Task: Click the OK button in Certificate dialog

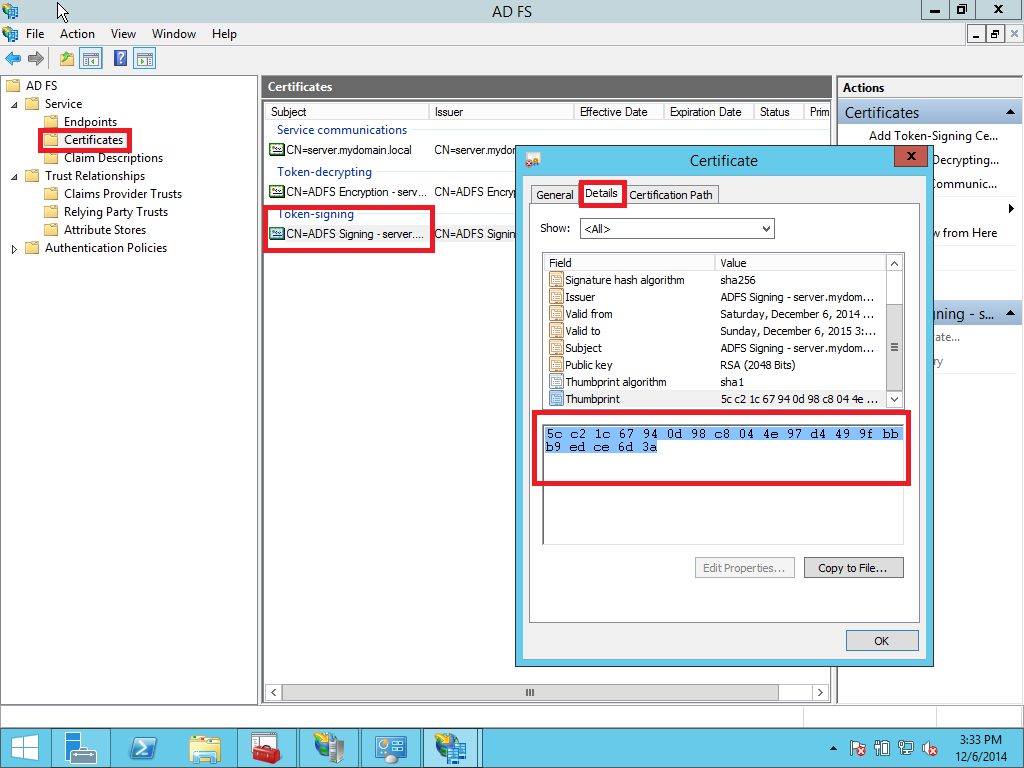Action: point(881,640)
